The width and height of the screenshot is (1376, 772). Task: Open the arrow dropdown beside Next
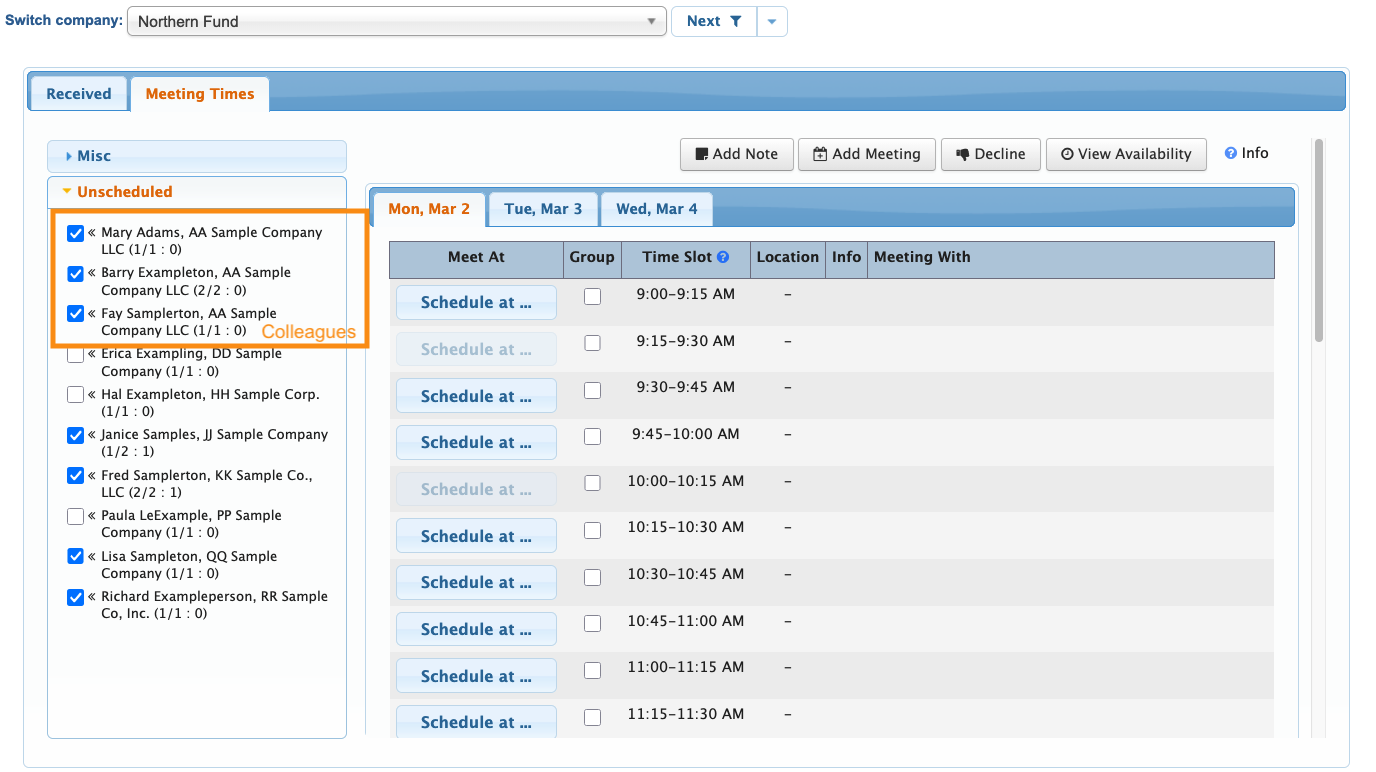(x=772, y=21)
